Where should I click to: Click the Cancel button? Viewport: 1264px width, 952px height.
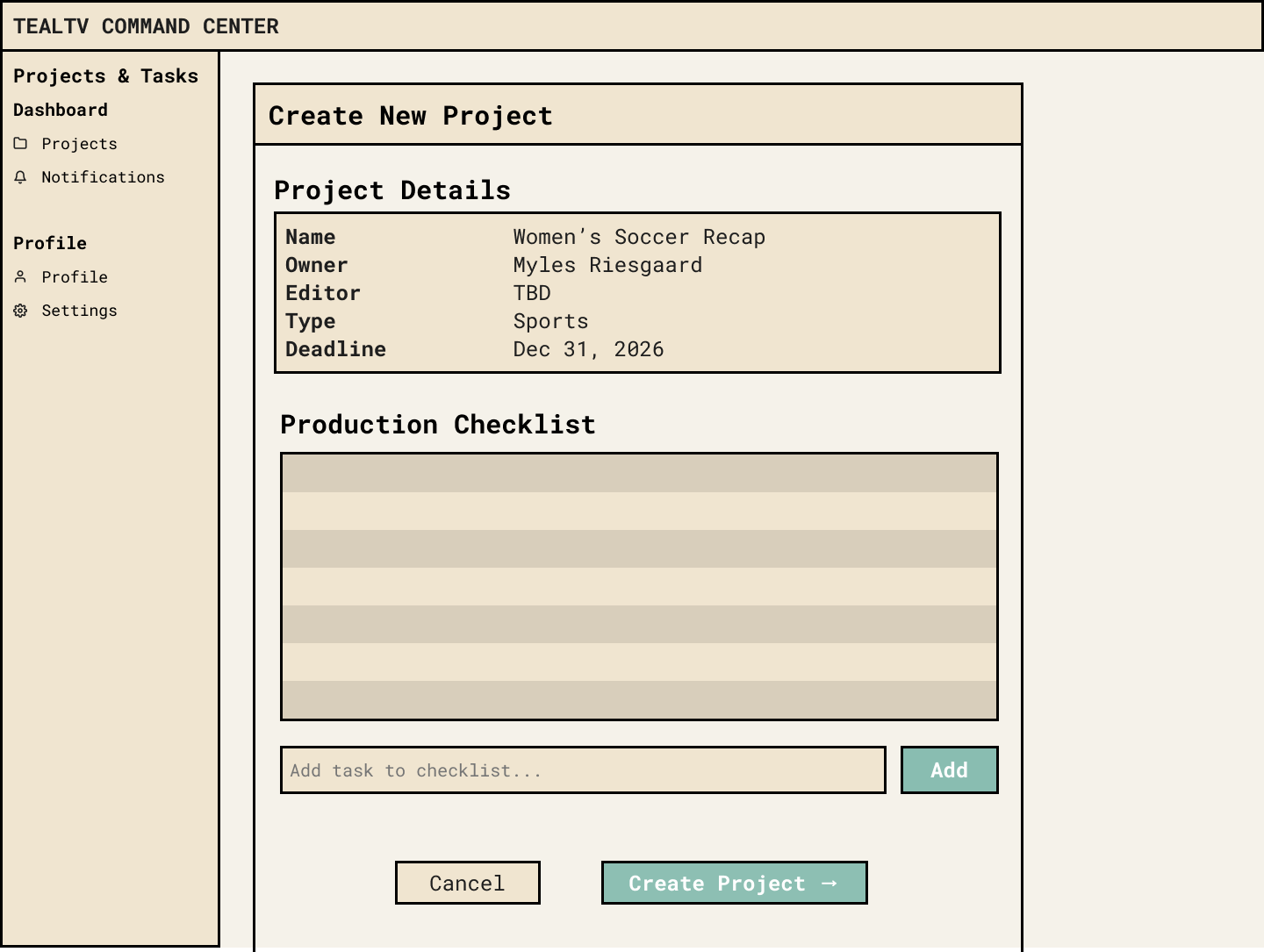tap(467, 883)
